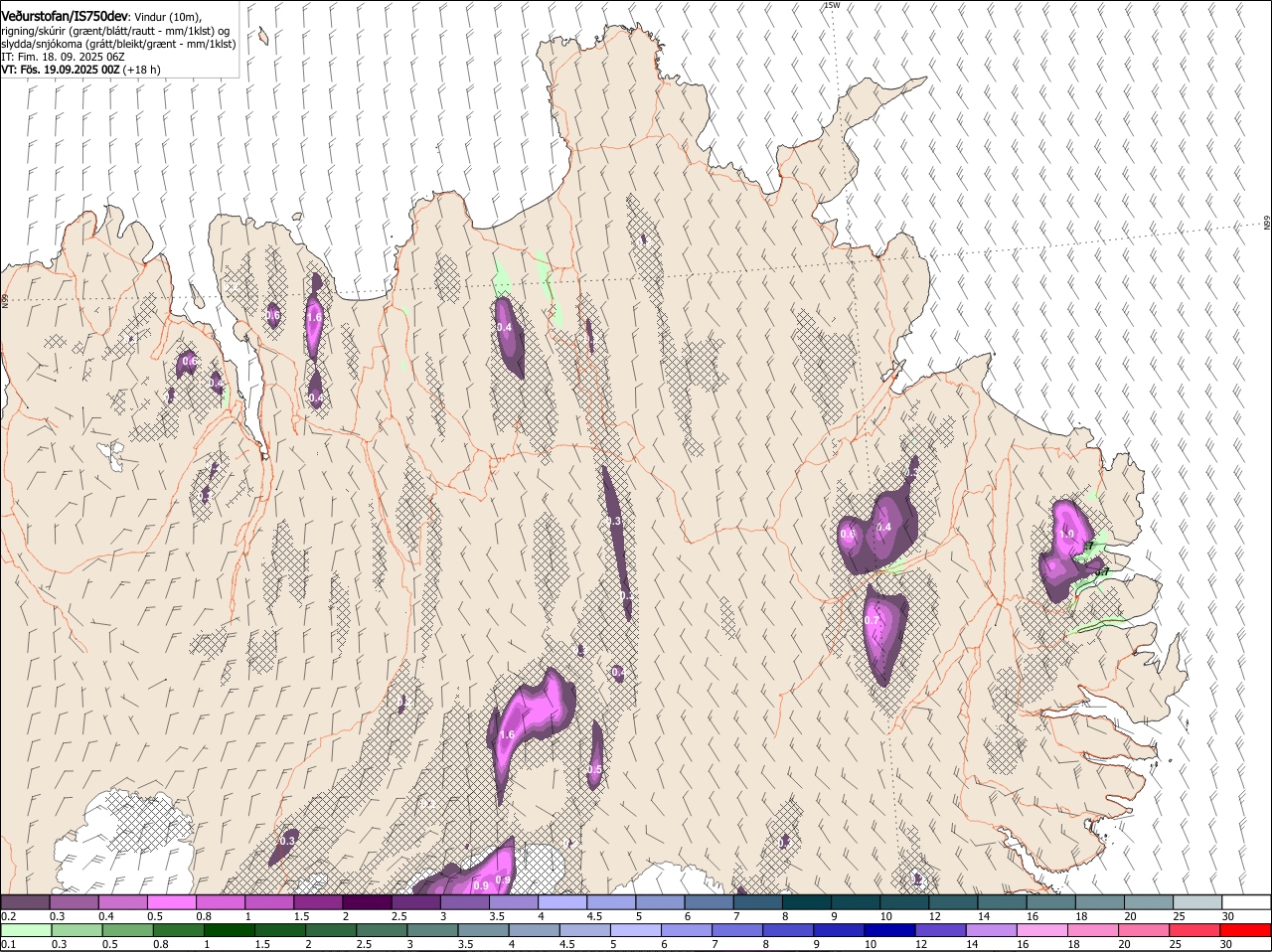Viewport: 1272px width, 952px height.
Task: Select the deep navy 10 swatch in lower legend
Action: [890, 930]
